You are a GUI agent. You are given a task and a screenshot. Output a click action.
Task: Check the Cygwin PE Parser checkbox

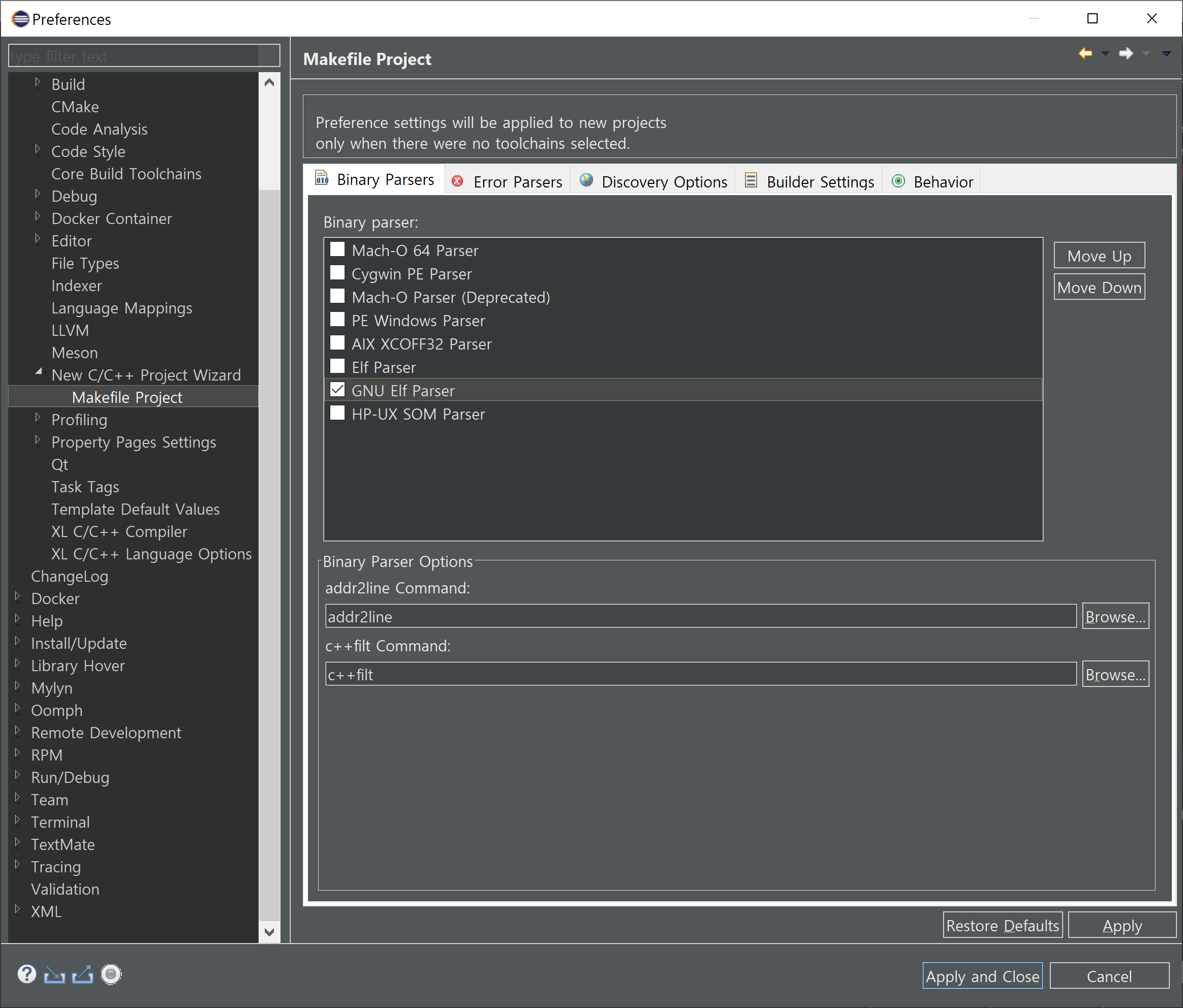coord(337,273)
